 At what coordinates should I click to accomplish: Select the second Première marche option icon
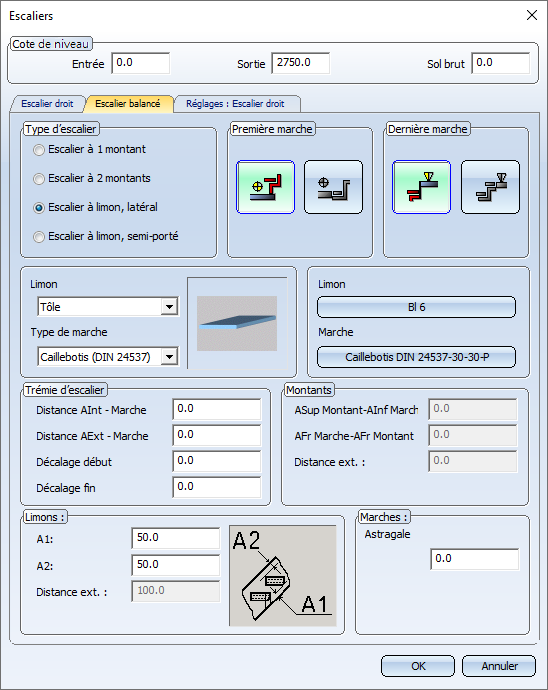click(334, 187)
